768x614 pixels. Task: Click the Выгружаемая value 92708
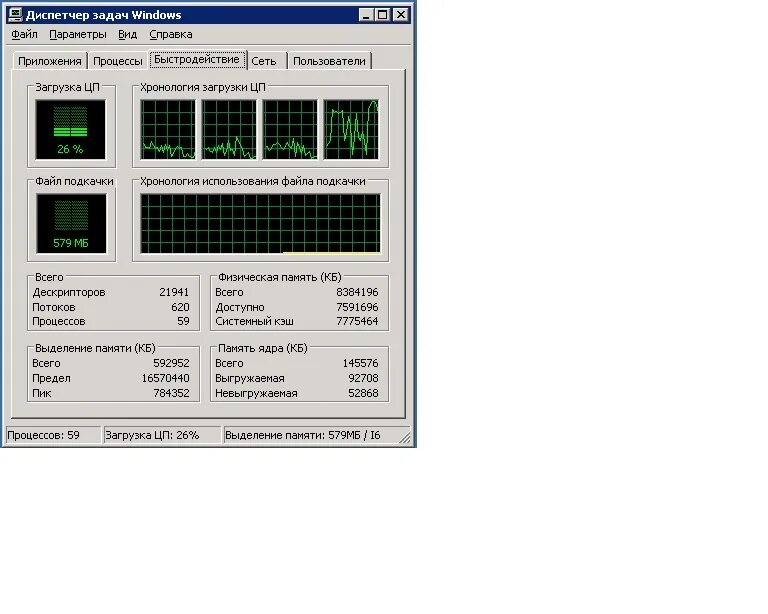coord(363,378)
